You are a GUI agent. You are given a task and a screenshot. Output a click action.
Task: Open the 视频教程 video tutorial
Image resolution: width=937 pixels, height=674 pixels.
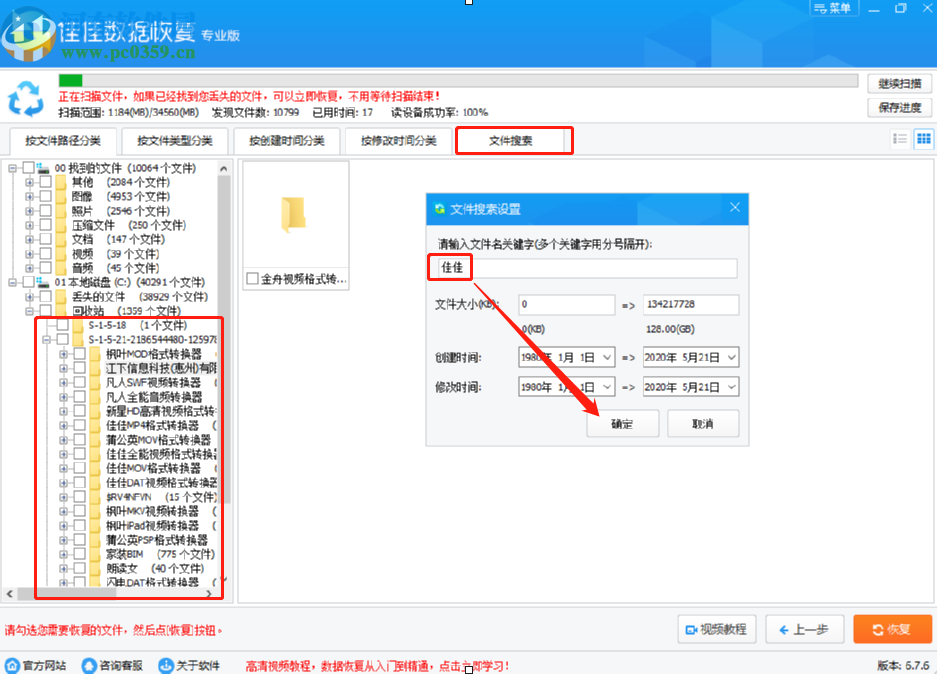[716, 630]
